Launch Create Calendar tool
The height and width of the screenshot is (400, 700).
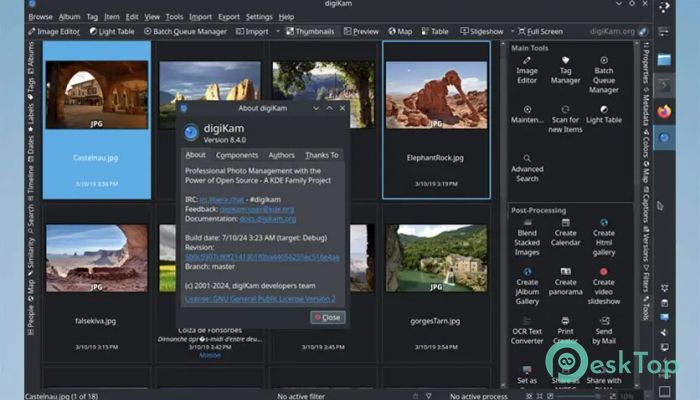565,233
